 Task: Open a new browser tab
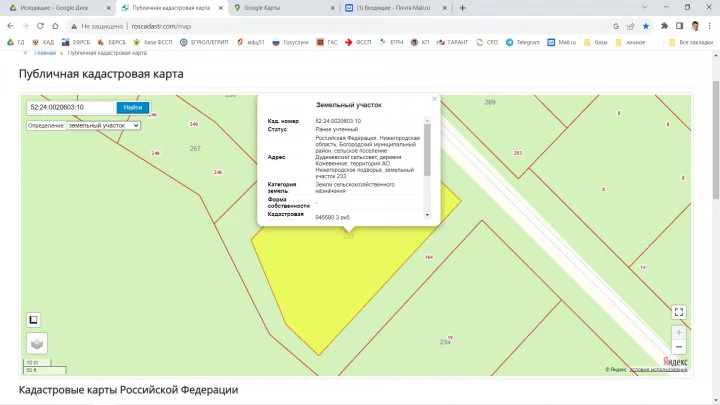click(462, 8)
